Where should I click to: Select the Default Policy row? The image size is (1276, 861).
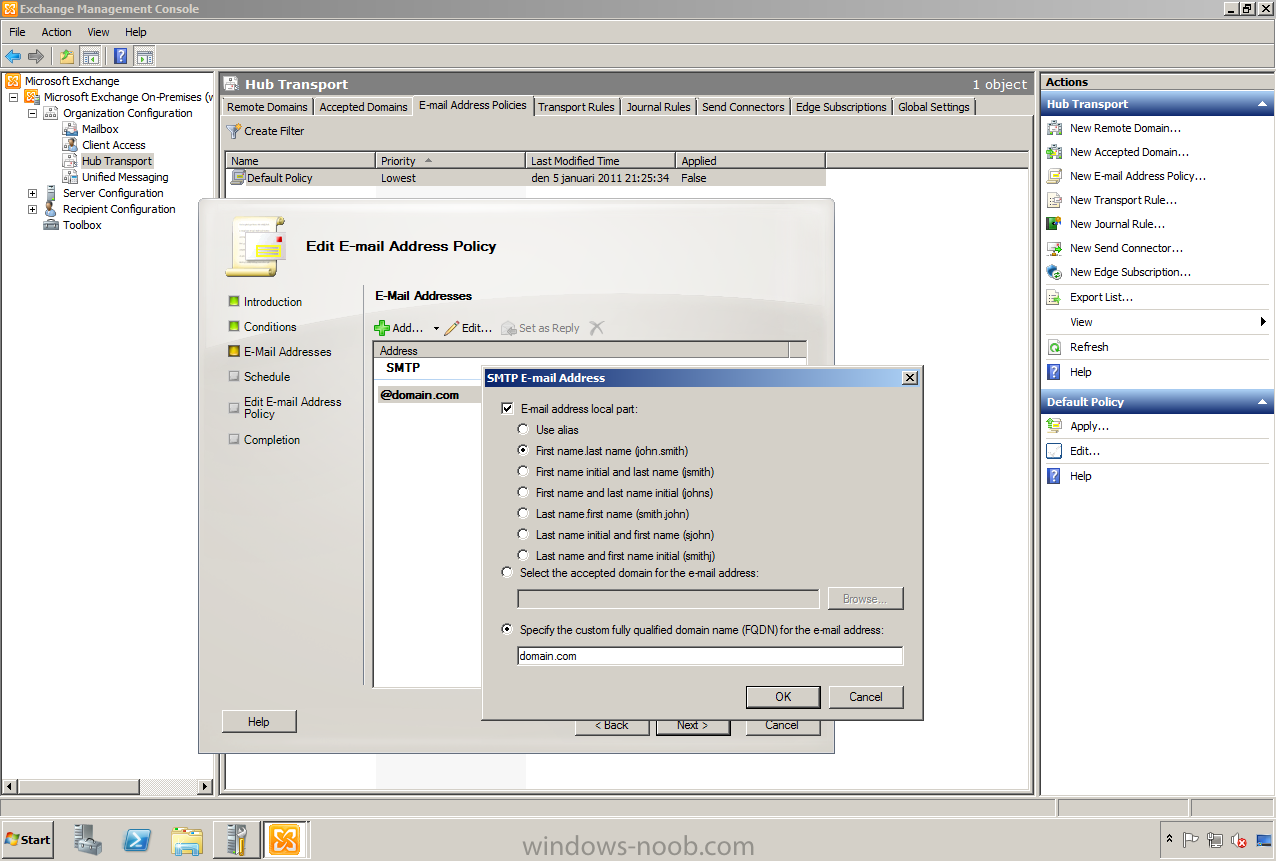click(x=527, y=178)
